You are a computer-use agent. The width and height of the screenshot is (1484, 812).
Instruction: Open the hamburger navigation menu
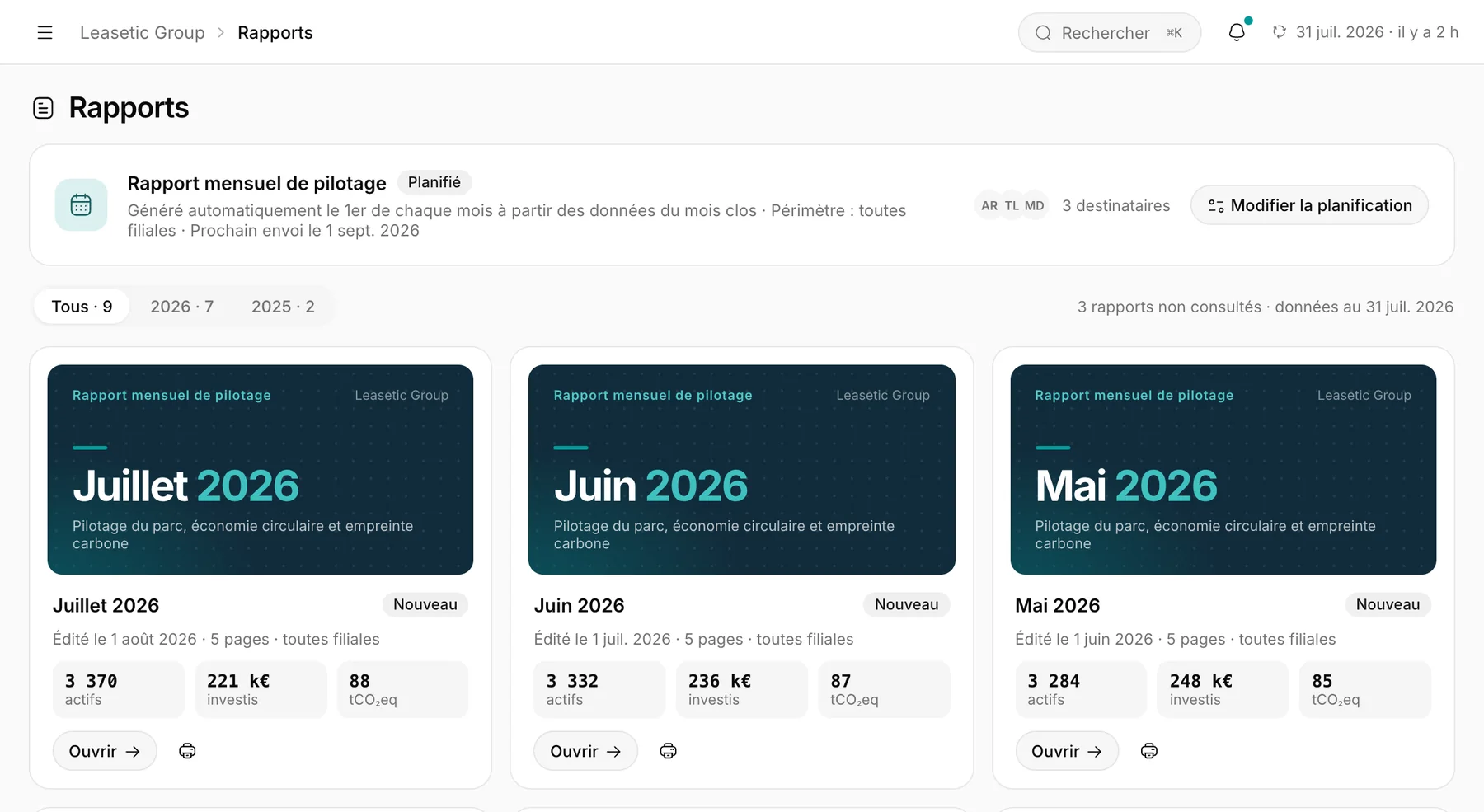(45, 32)
